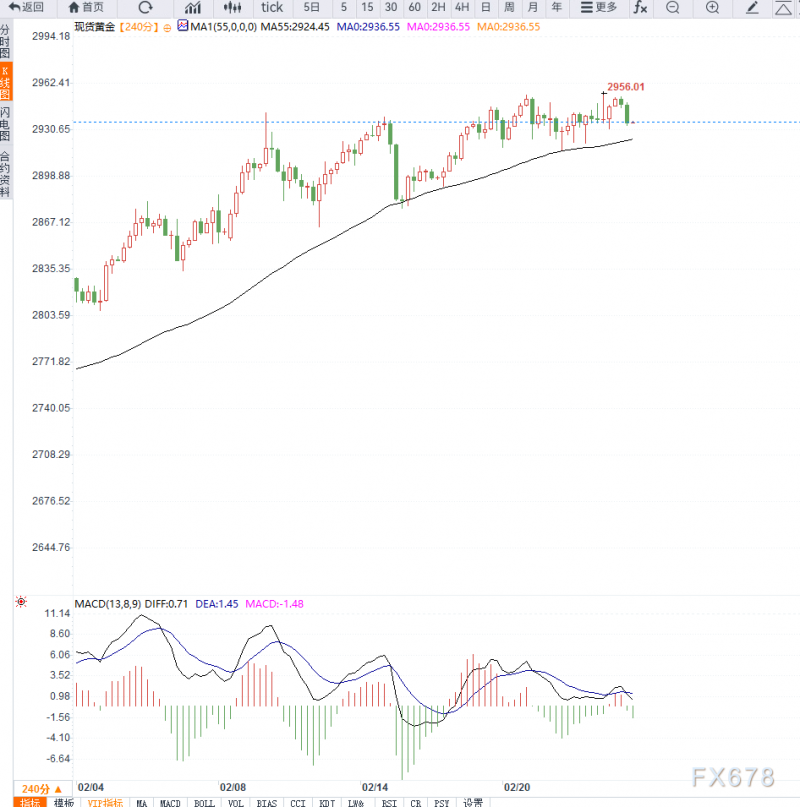Viewport: 800px width, 807px height.
Task: Switch to the candlestick chart icon
Action: click(x=232, y=7)
